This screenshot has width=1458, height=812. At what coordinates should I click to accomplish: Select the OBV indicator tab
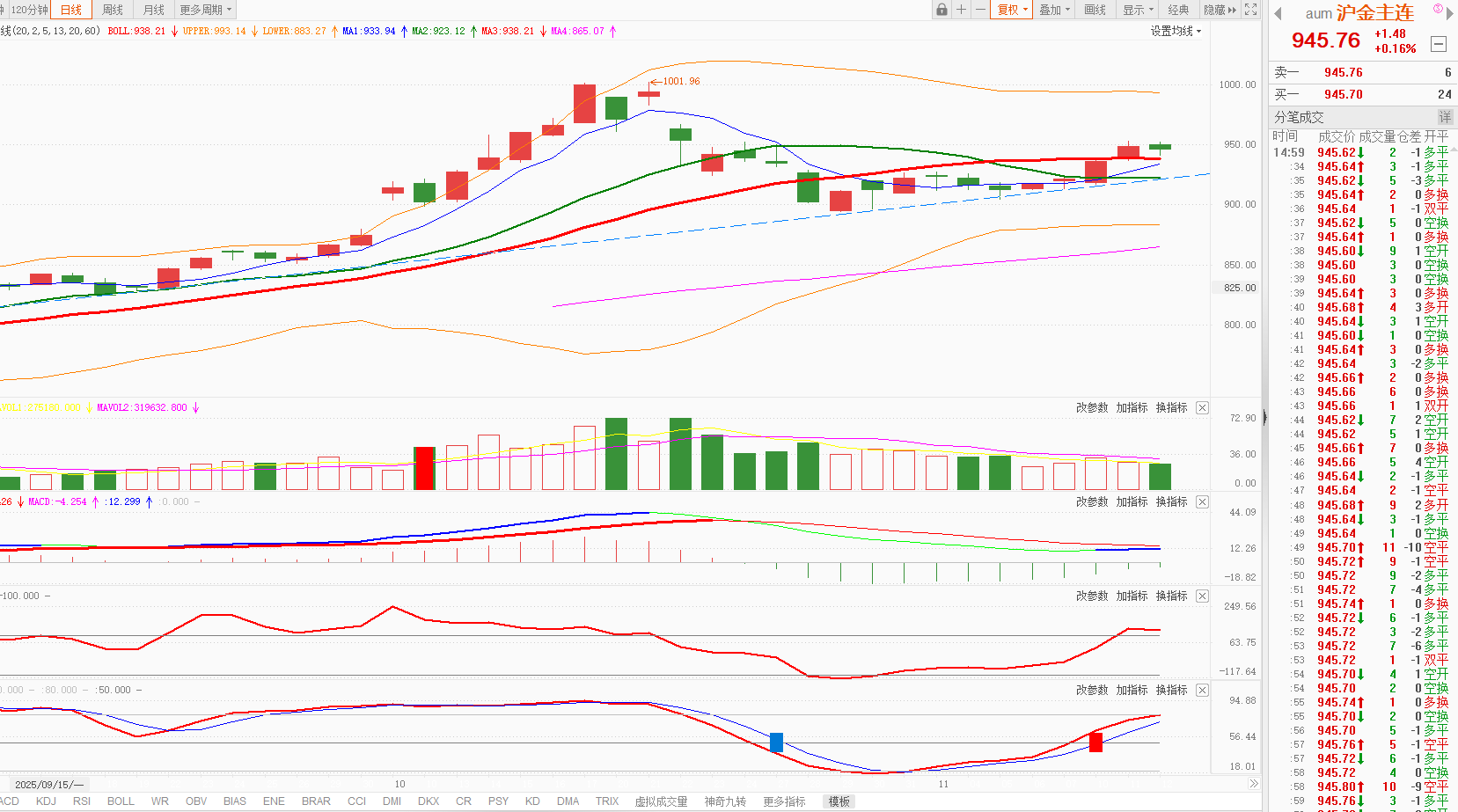196,801
